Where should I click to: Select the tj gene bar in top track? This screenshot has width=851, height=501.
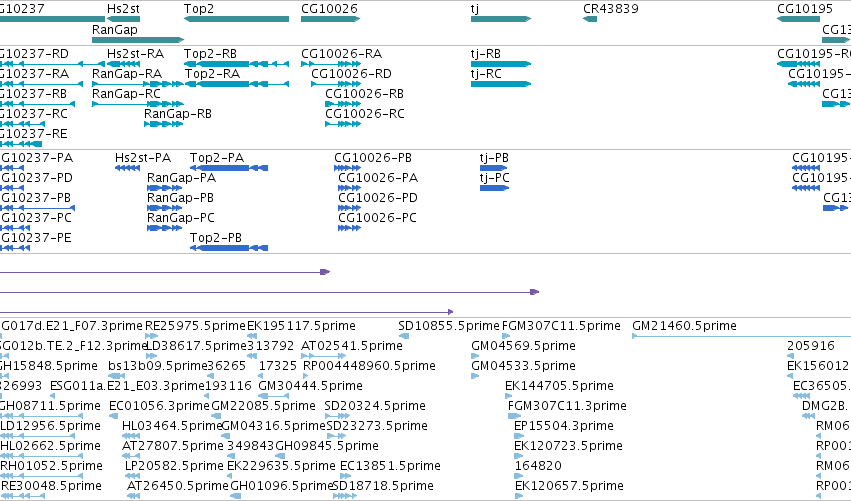point(501,19)
